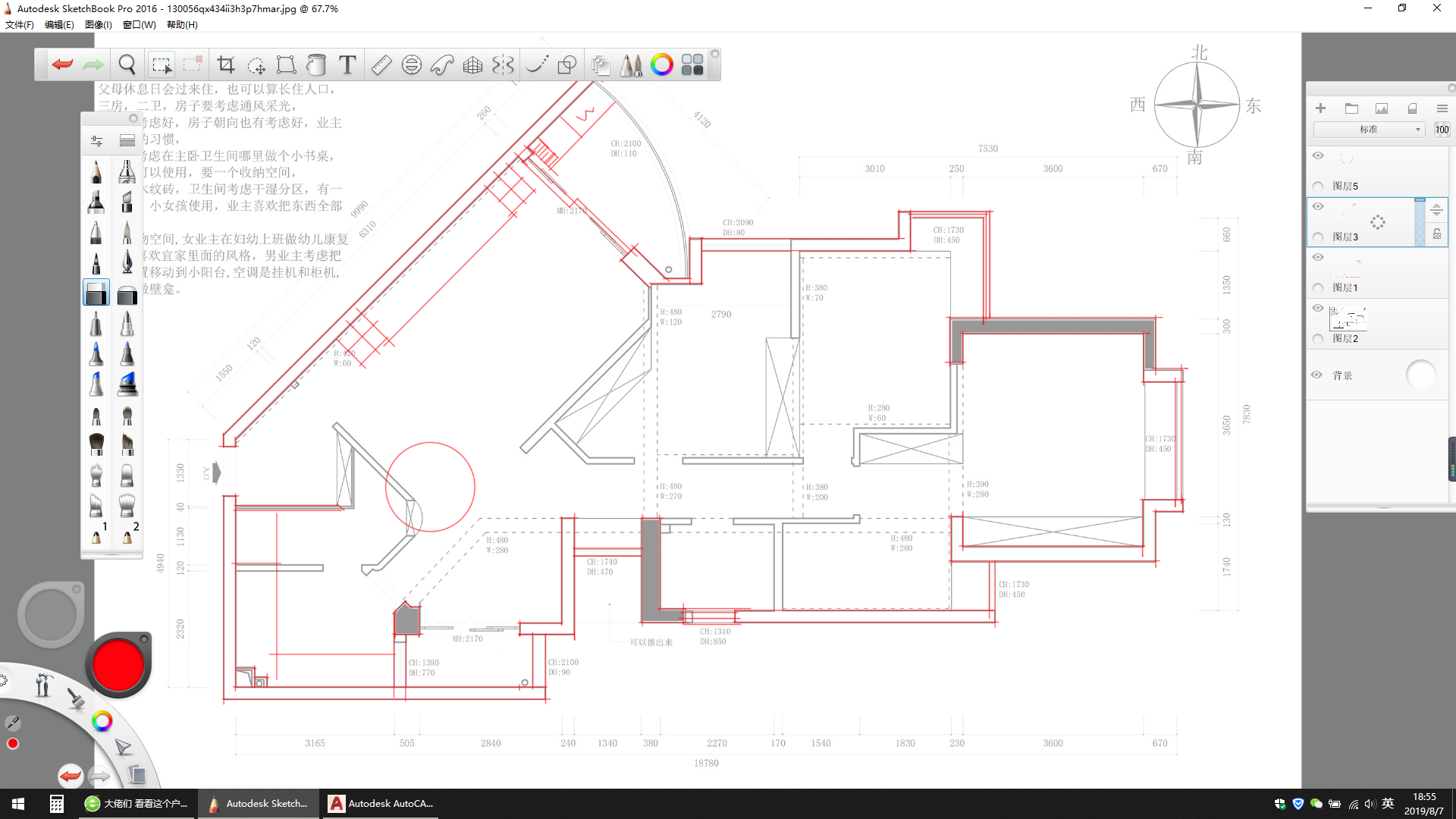
Task: Toggle the Ellipse guide tool
Action: click(412, 64)
